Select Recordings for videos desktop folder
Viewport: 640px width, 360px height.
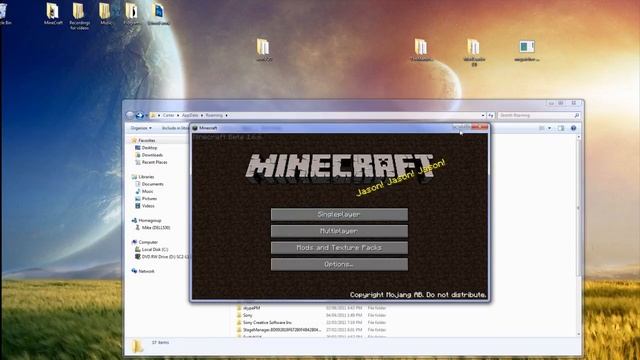pos(79,16)
